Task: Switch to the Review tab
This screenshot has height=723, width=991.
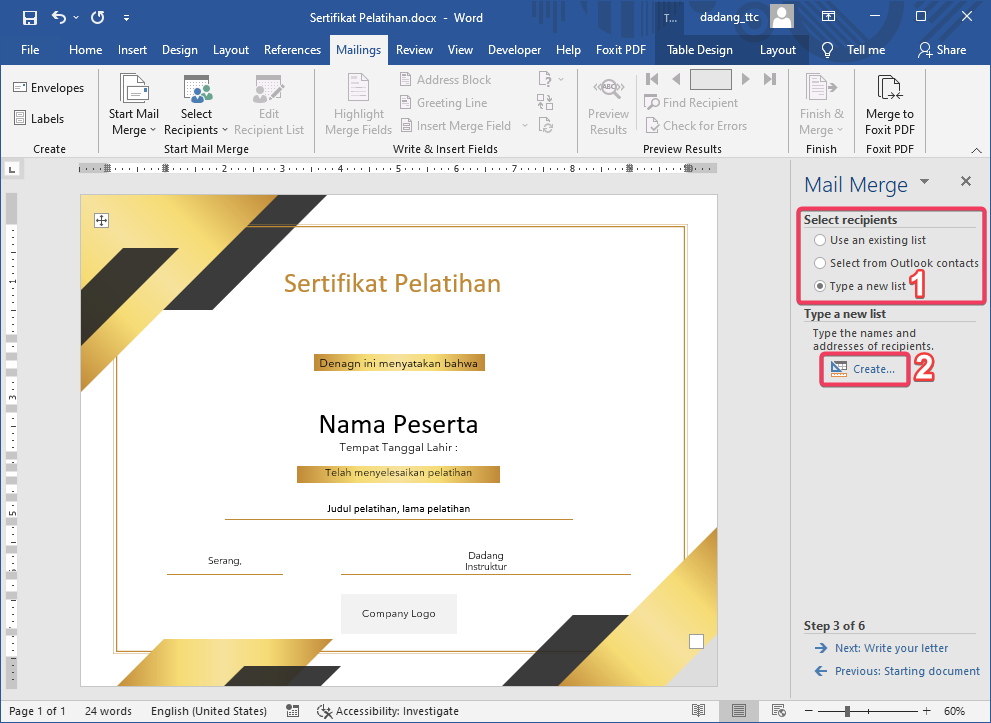Action: click(x=414, y=49)
